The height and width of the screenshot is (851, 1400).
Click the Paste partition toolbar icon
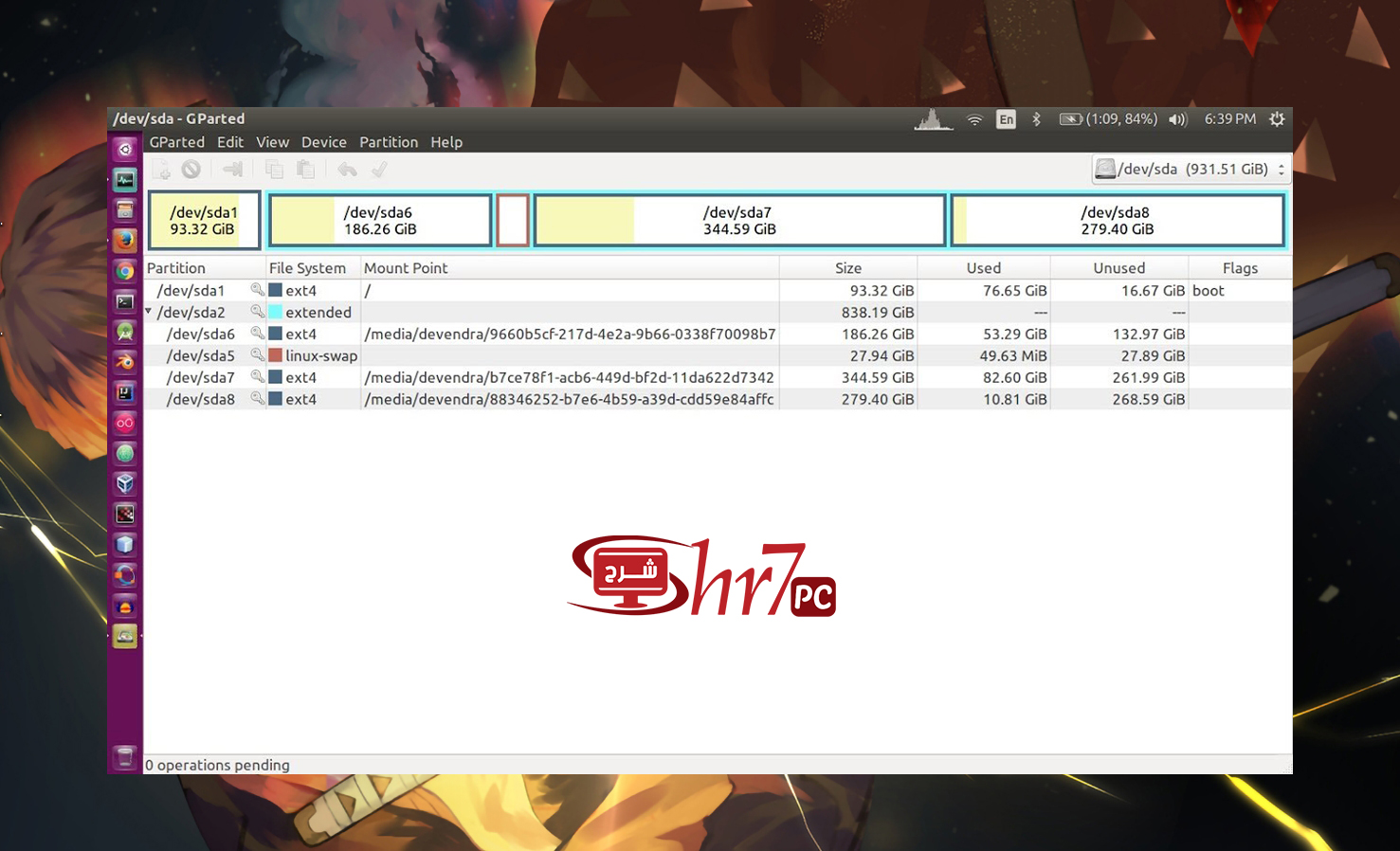click(305, 170)
